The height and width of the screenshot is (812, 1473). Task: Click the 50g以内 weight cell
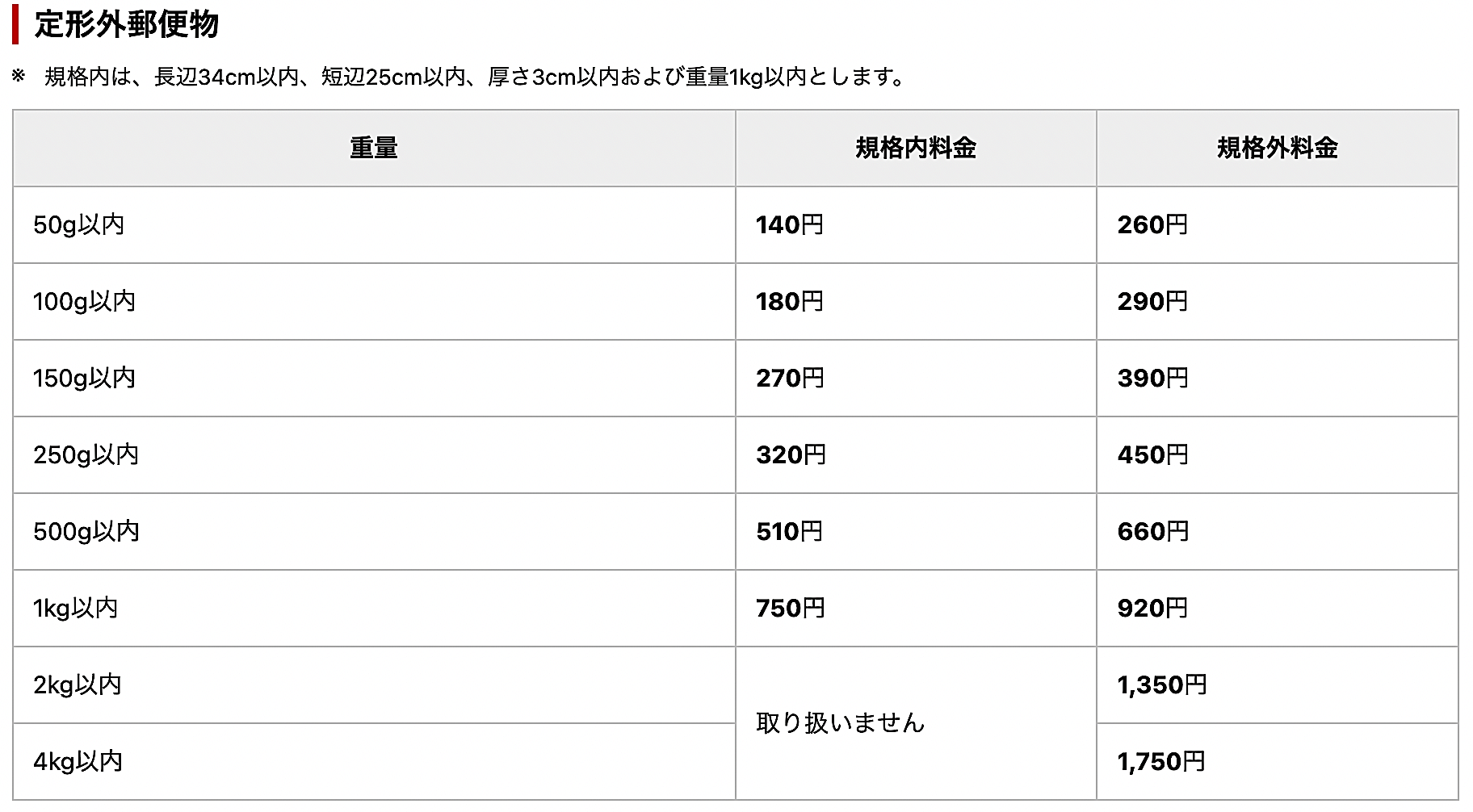79,225
